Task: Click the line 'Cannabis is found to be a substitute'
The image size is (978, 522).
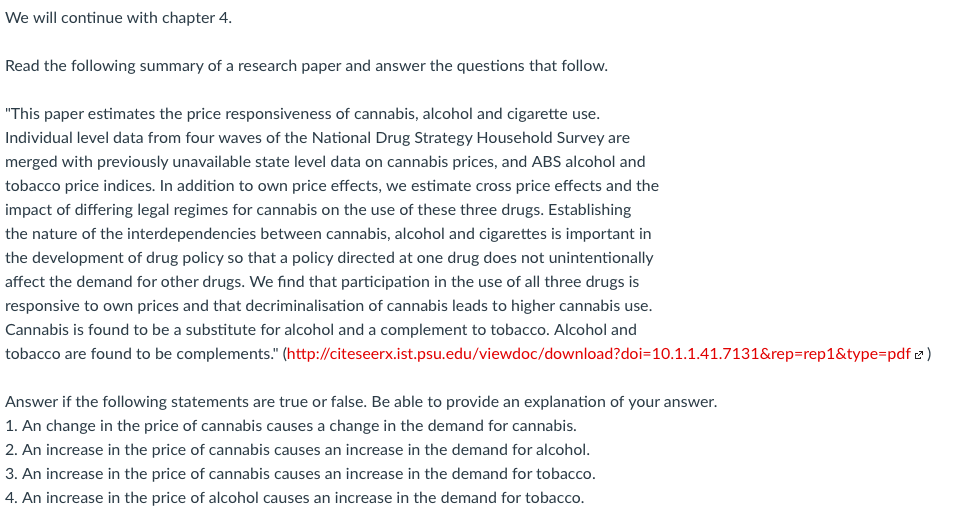Action: 321,330
